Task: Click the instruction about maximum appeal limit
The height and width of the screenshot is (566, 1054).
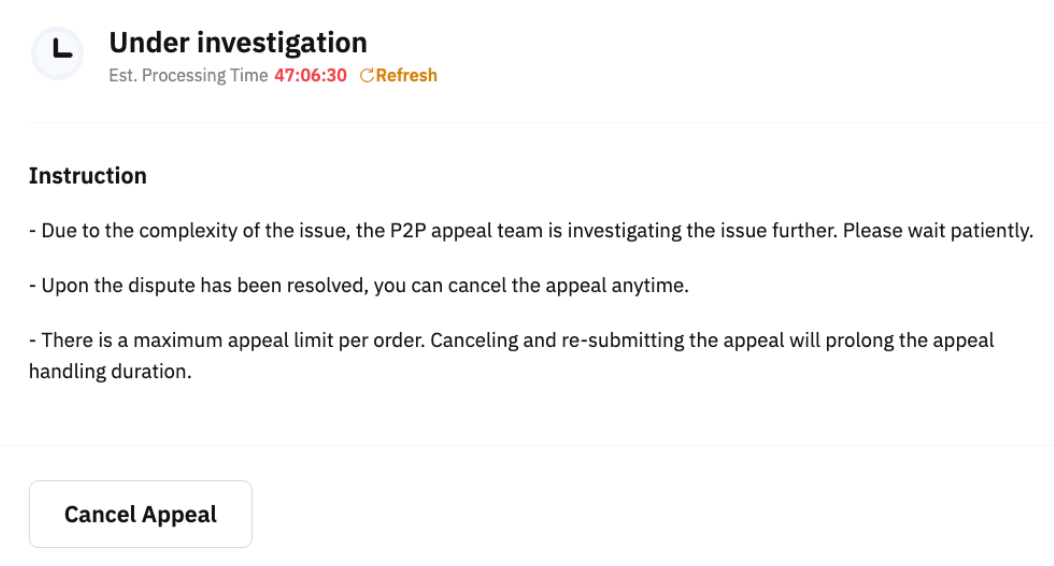Action: tap(230, 340)
